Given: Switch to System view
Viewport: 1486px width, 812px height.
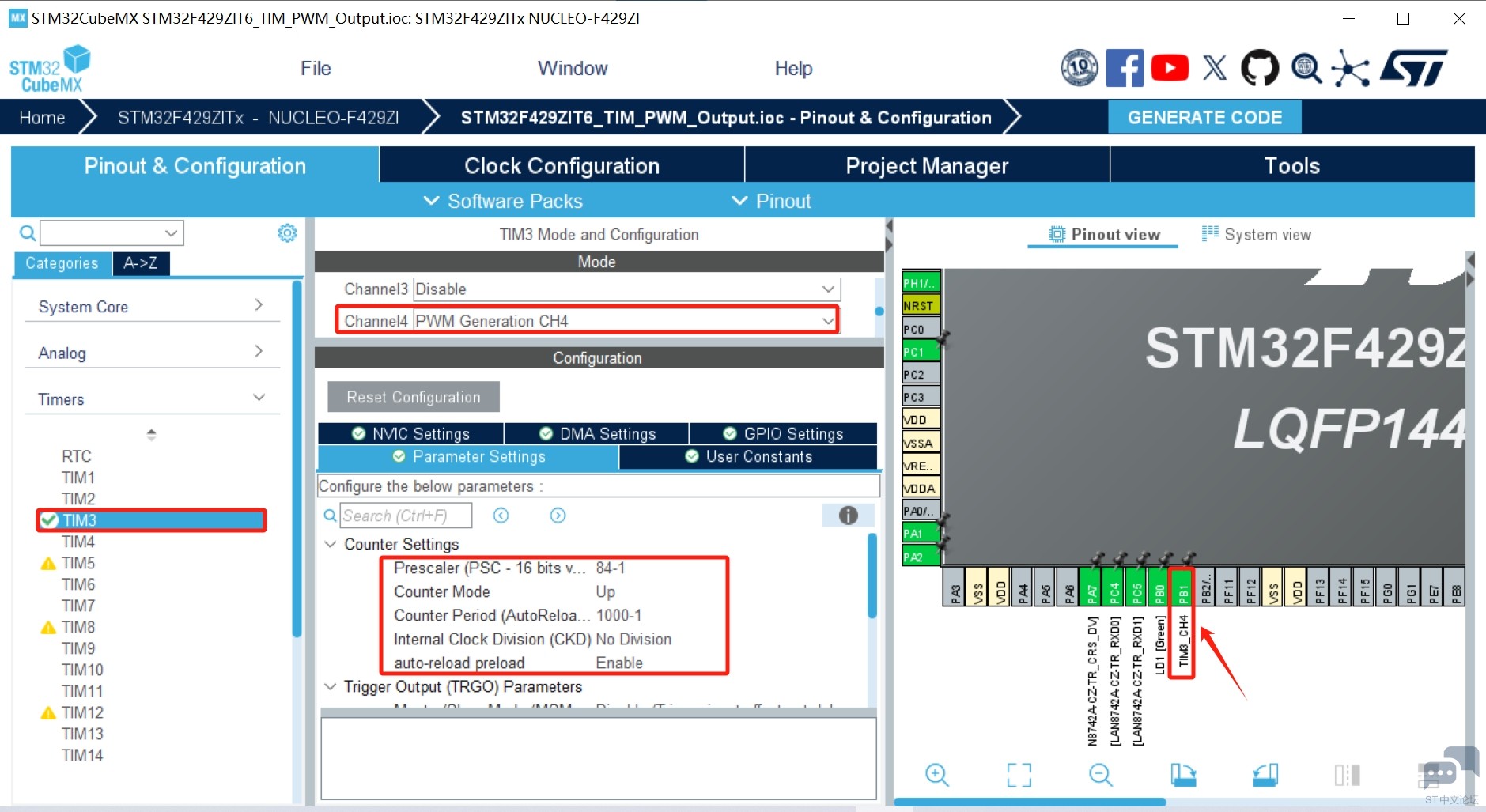Looking at the screenshot, I should pyautogui.click(x=1256, y=234).
